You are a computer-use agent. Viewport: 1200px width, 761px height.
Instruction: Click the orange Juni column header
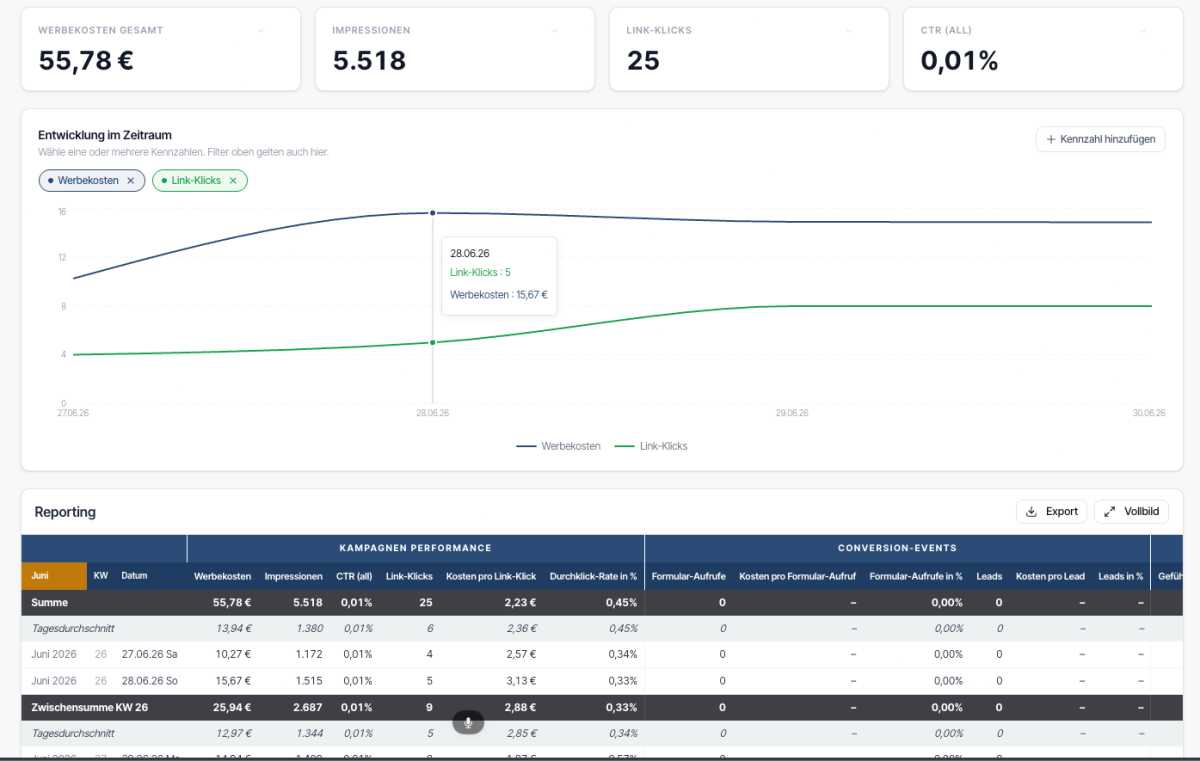pos(54,576)
